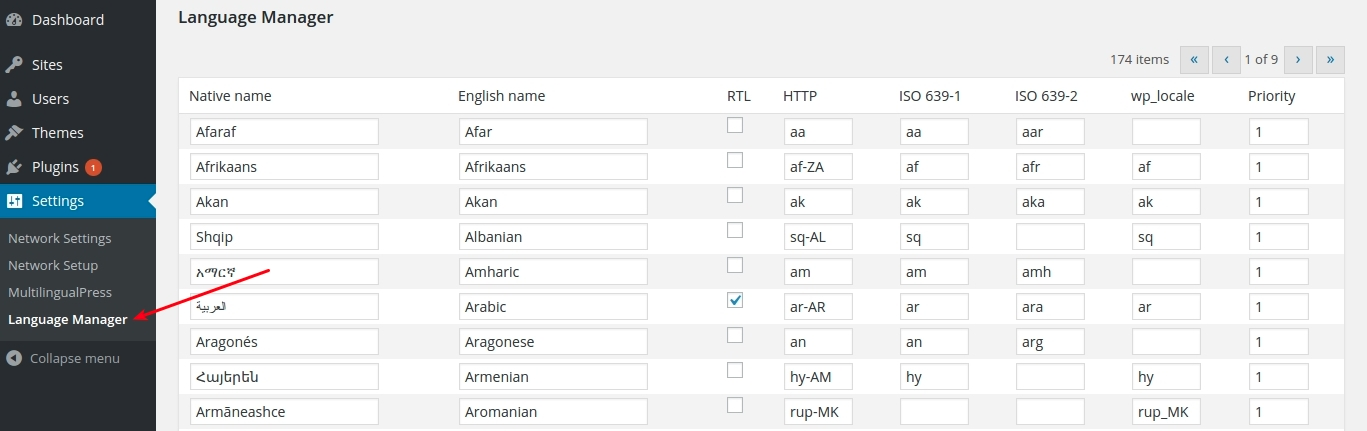Image resolution: width=1367 pixels, height=431 pixels.
Task: Edit ISO 639-2 field ara
Action: (1050, 307)
